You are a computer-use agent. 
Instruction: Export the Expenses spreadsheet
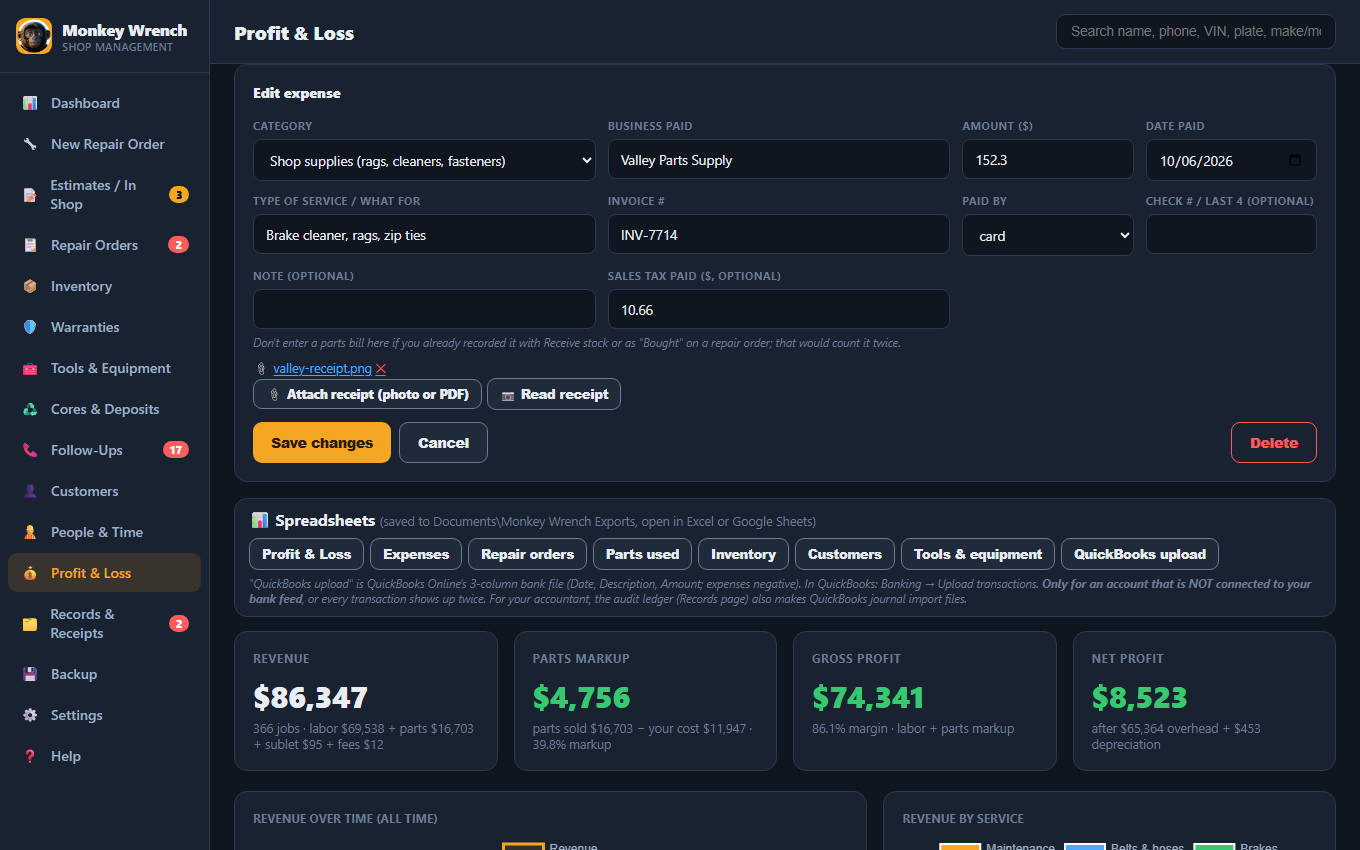click(416, 554)
